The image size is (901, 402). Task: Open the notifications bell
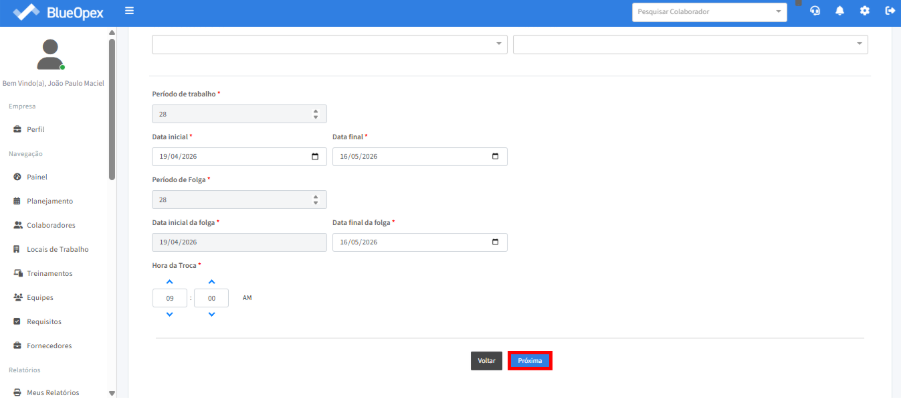(840, 11)
